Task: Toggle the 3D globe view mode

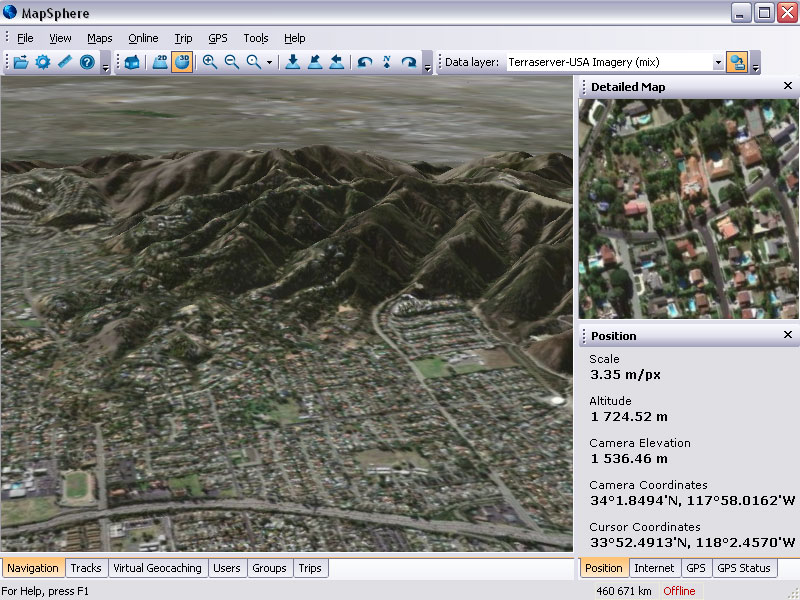Action: (x=182, y=62)
